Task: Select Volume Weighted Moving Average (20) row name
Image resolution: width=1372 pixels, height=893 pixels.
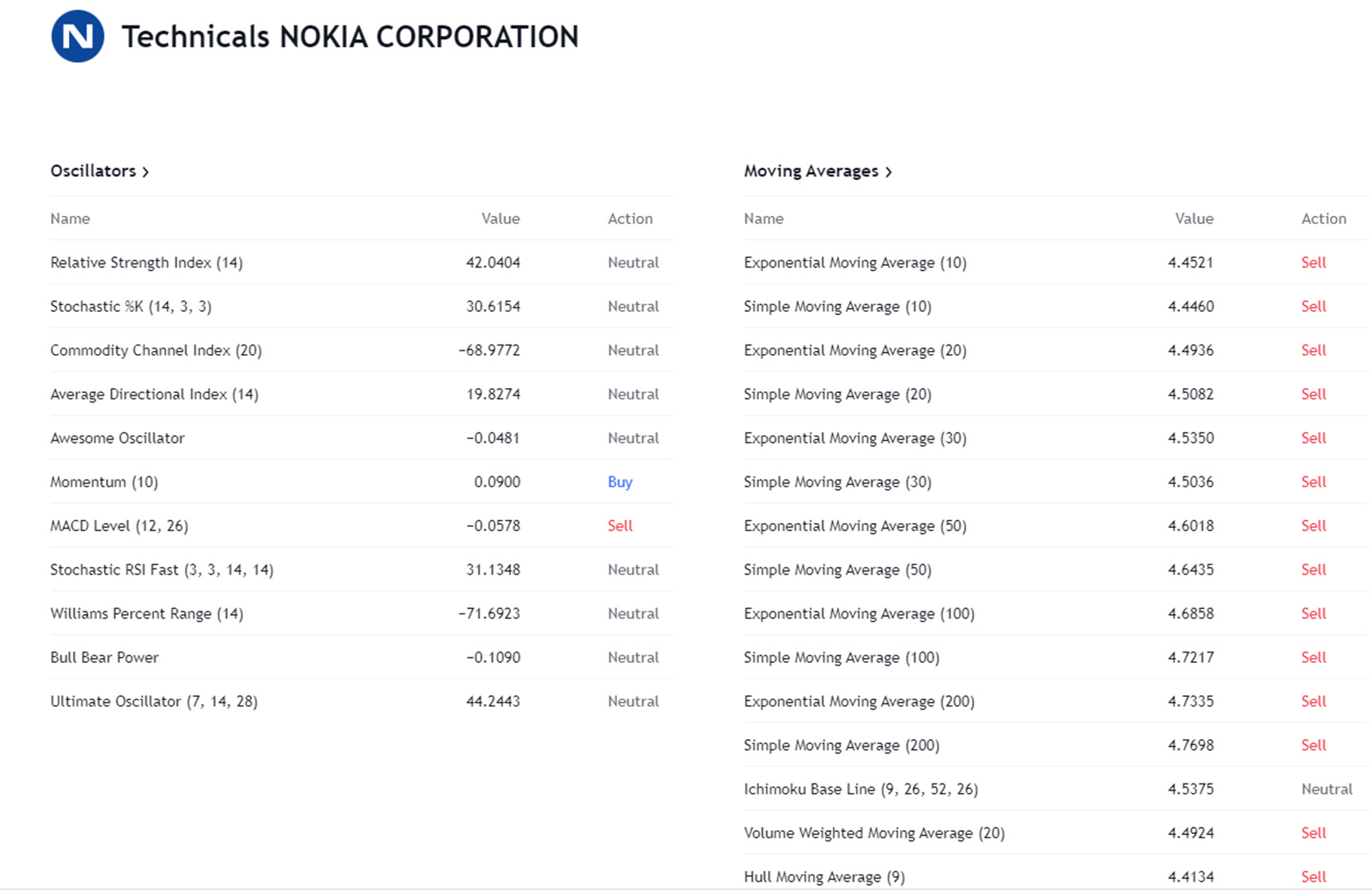Action: pyautogui.click(x=874, y=833)
